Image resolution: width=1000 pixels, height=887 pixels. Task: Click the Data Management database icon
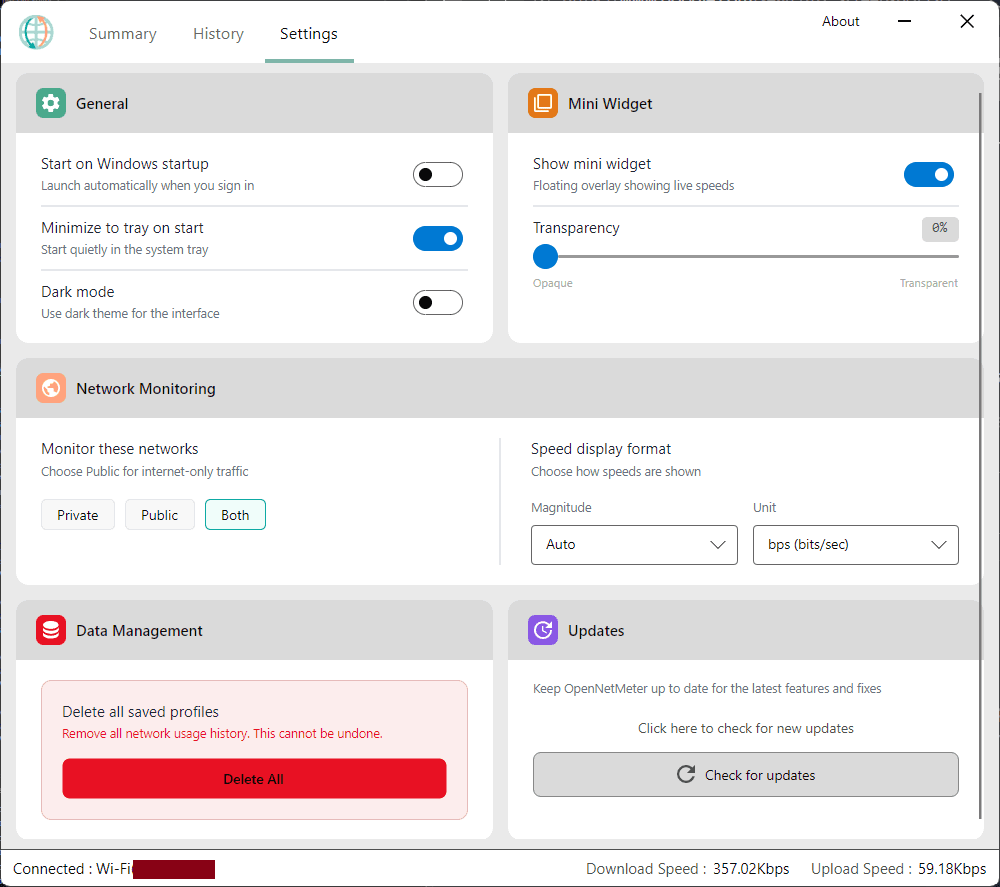pos(51,630)
